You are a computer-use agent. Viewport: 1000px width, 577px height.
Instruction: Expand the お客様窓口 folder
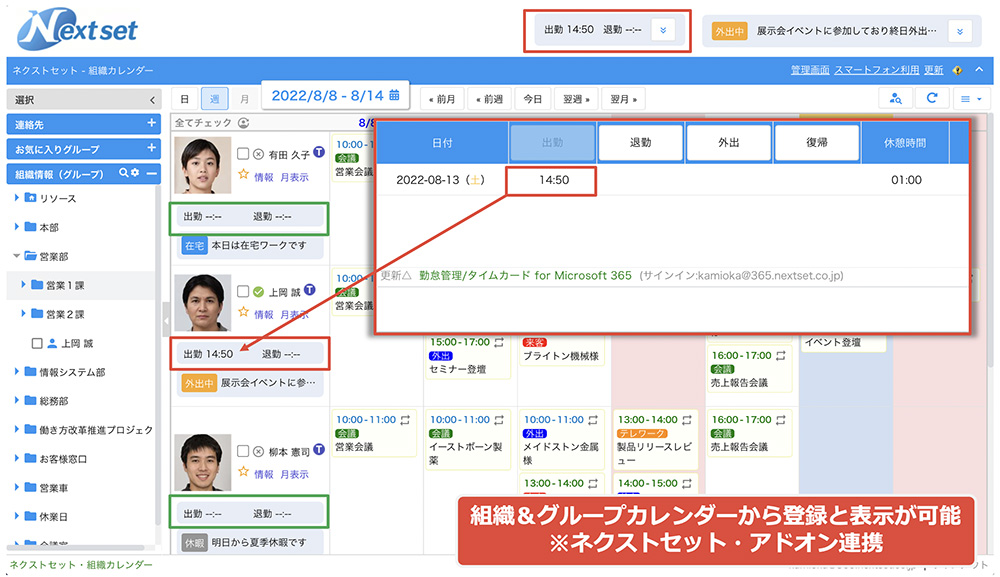(x=17, y=458)
